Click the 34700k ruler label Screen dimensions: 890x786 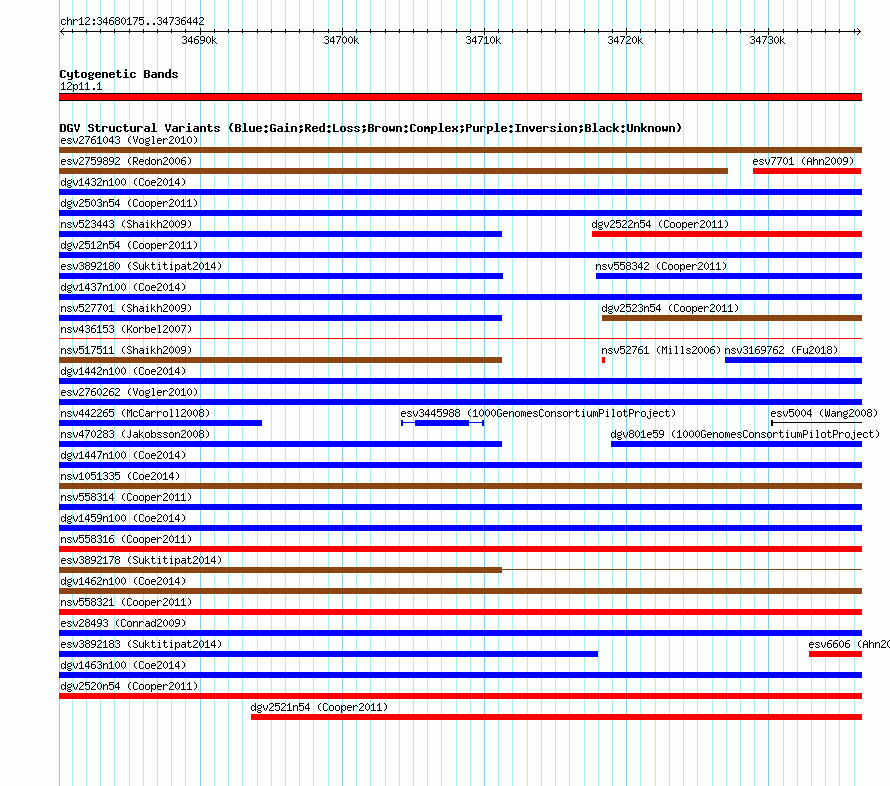point(341,40)
